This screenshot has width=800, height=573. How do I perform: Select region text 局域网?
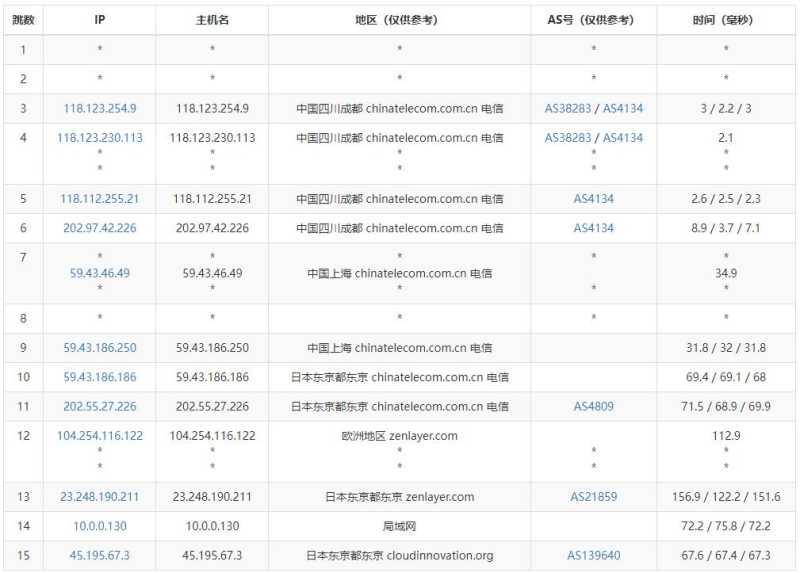tap(399, 526)
